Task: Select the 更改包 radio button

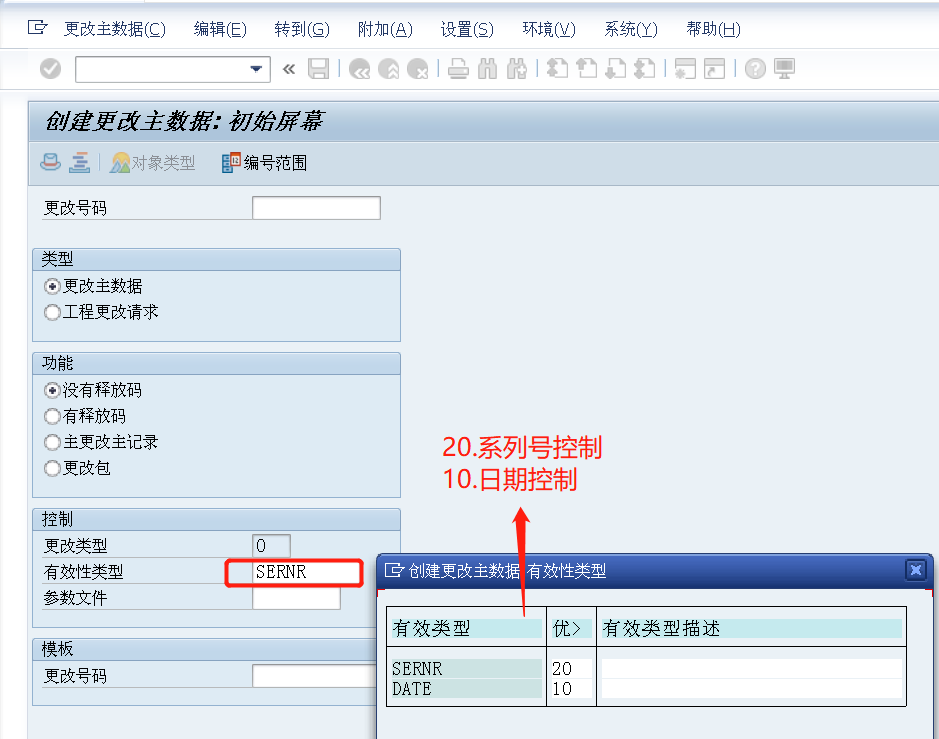Action: click(52, 468)
